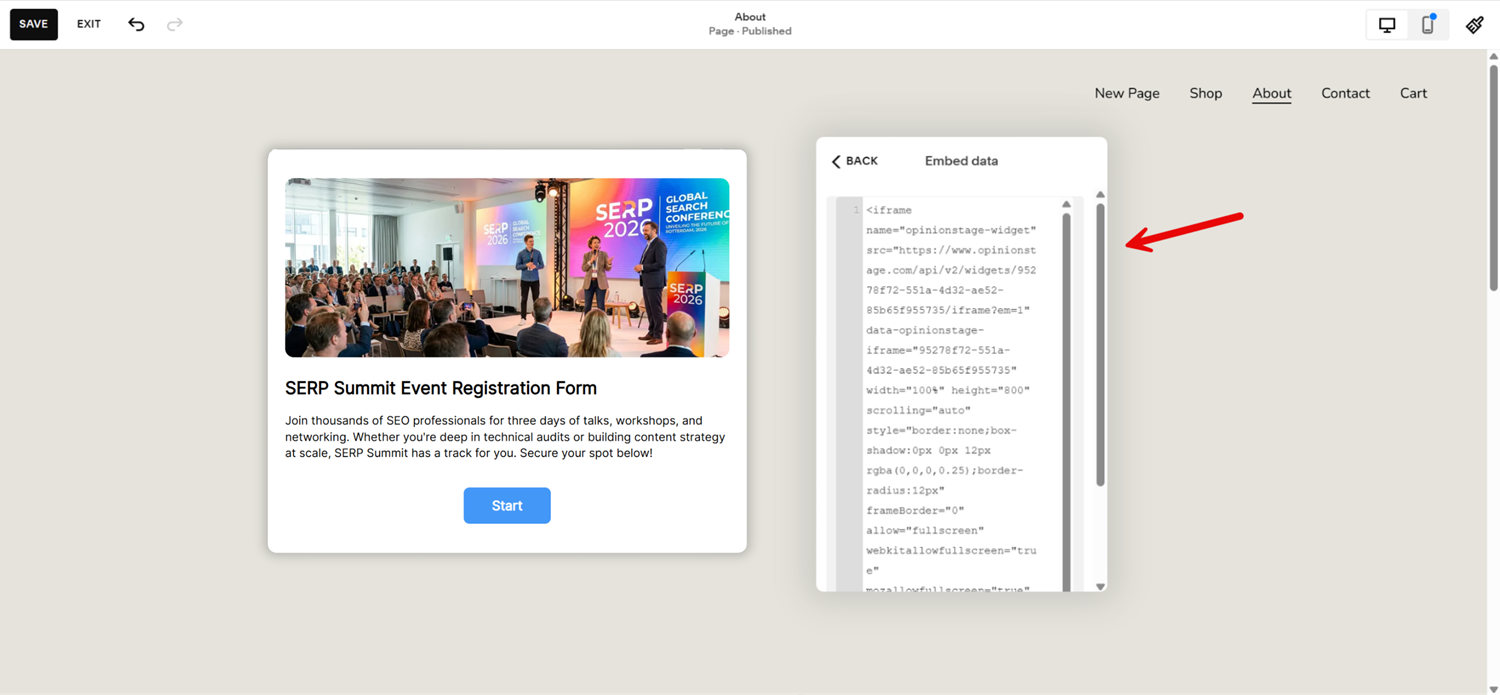The width and height of the screenshot is (1500, 695).
Task: Go BACK from Embed data panel
Action: 855,161
